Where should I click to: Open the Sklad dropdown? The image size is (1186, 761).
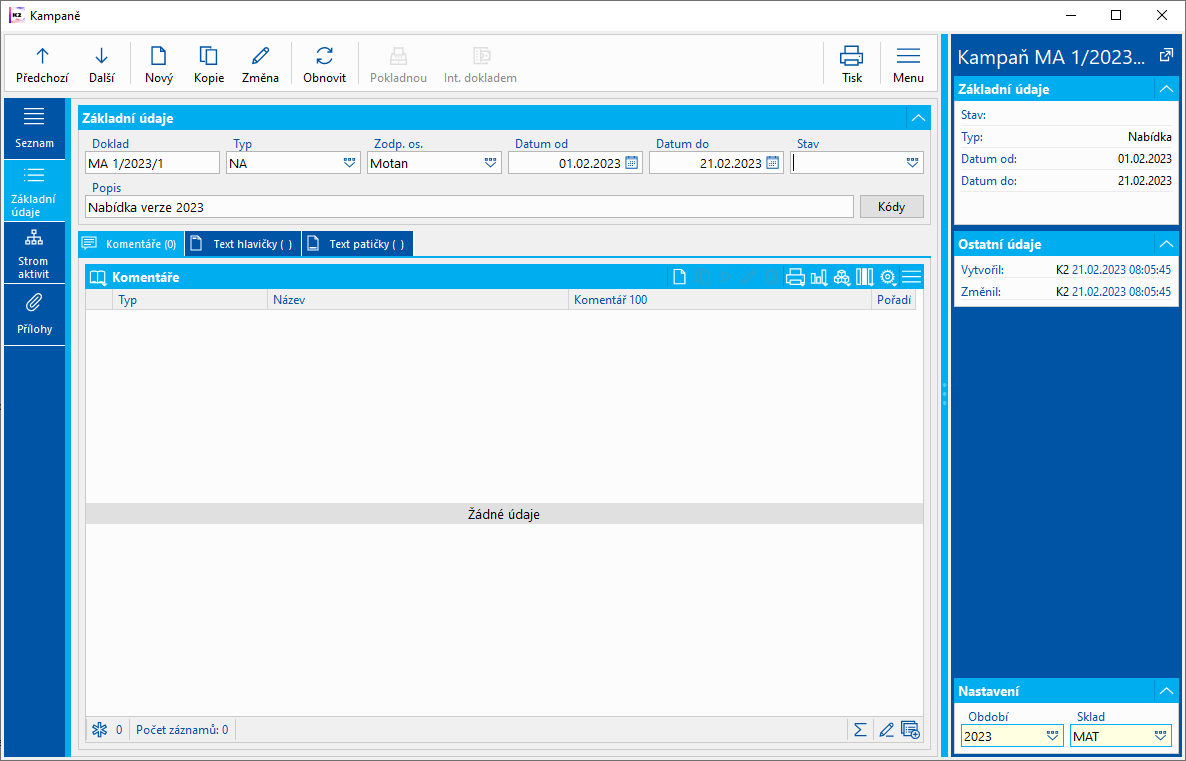point(1160,736)
